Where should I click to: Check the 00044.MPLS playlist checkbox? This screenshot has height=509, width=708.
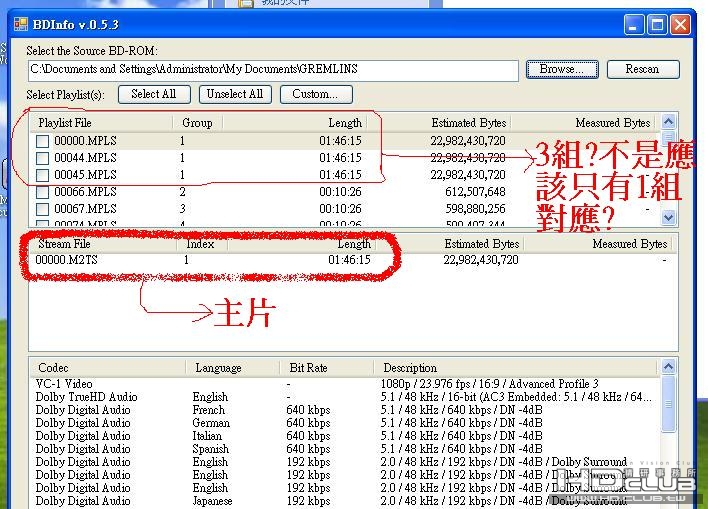(x=42, y=158)
